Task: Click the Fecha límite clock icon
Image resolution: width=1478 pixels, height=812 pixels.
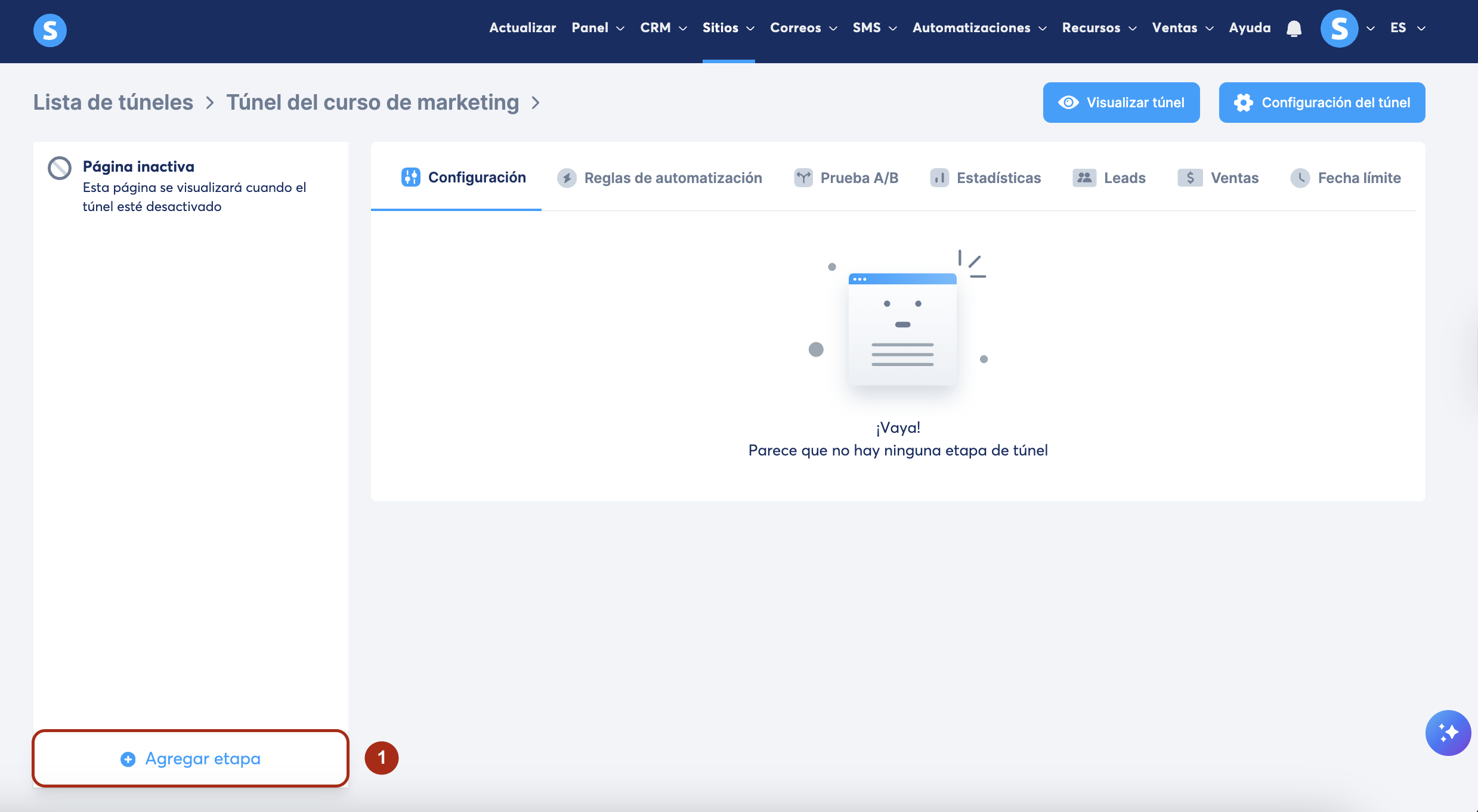Action: click(x=1300, y=178)
